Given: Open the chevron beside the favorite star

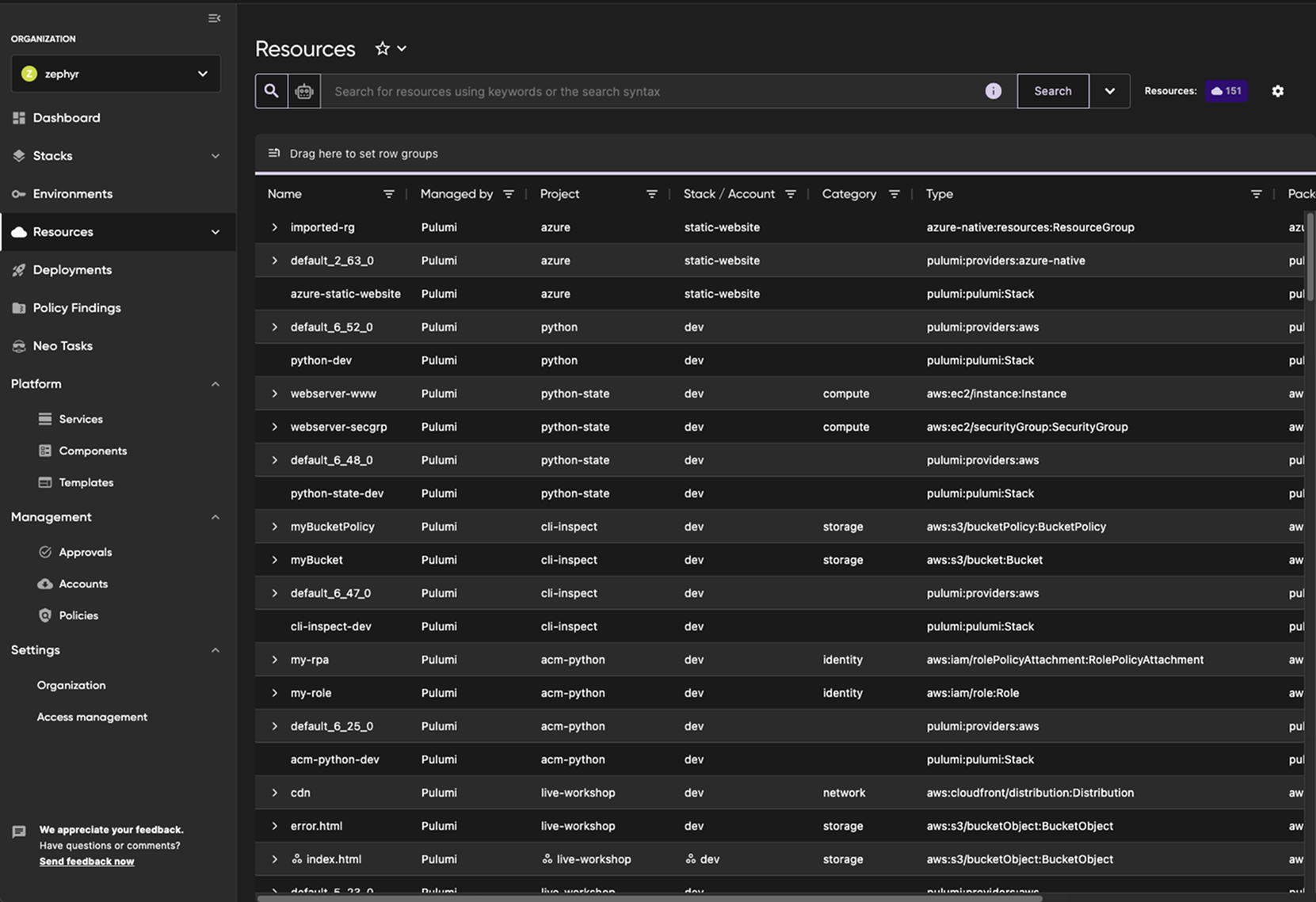Looking at the screenshot, I should (x=402, y=48).
